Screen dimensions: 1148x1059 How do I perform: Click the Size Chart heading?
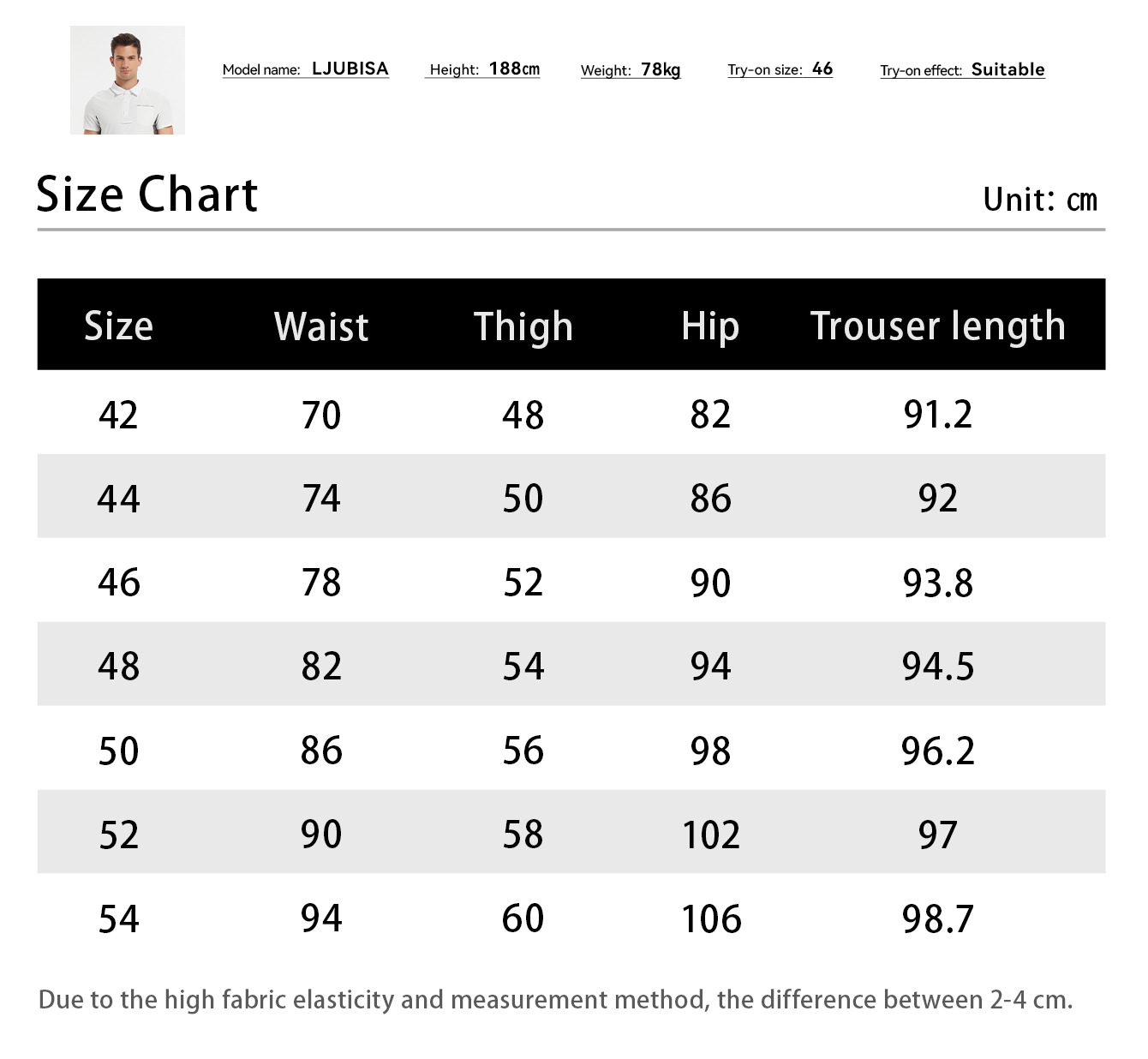click(146, 194)
